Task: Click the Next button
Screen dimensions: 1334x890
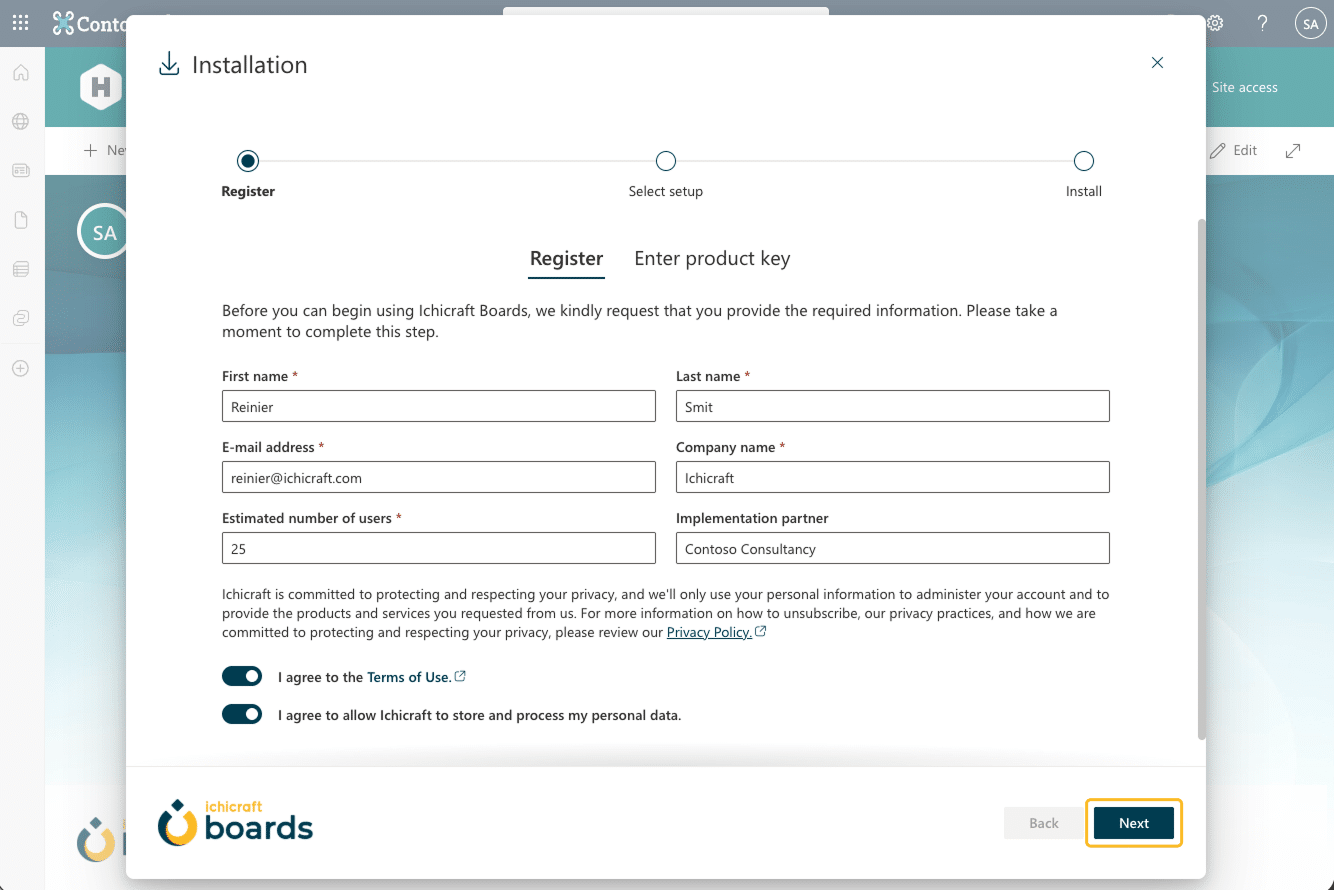Action: tap(1133, 823)
